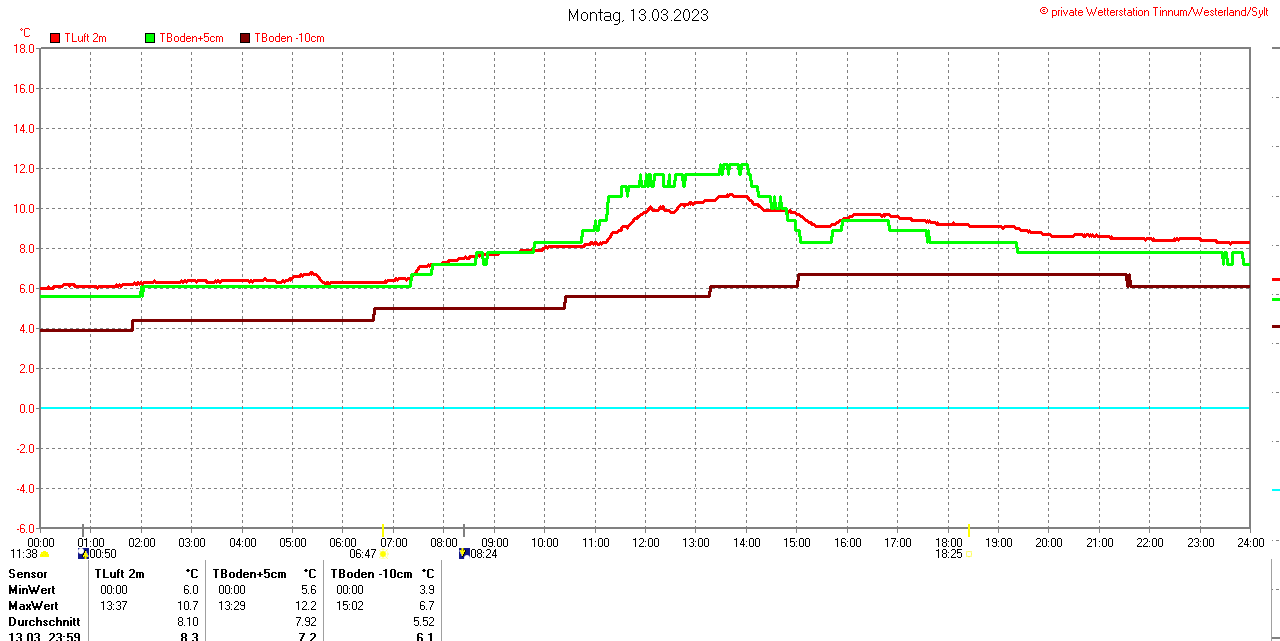The width and height of the screenshot is (1280, 641).
Task: Click the TLuft 2m column header in table
Action: point(119,574)
